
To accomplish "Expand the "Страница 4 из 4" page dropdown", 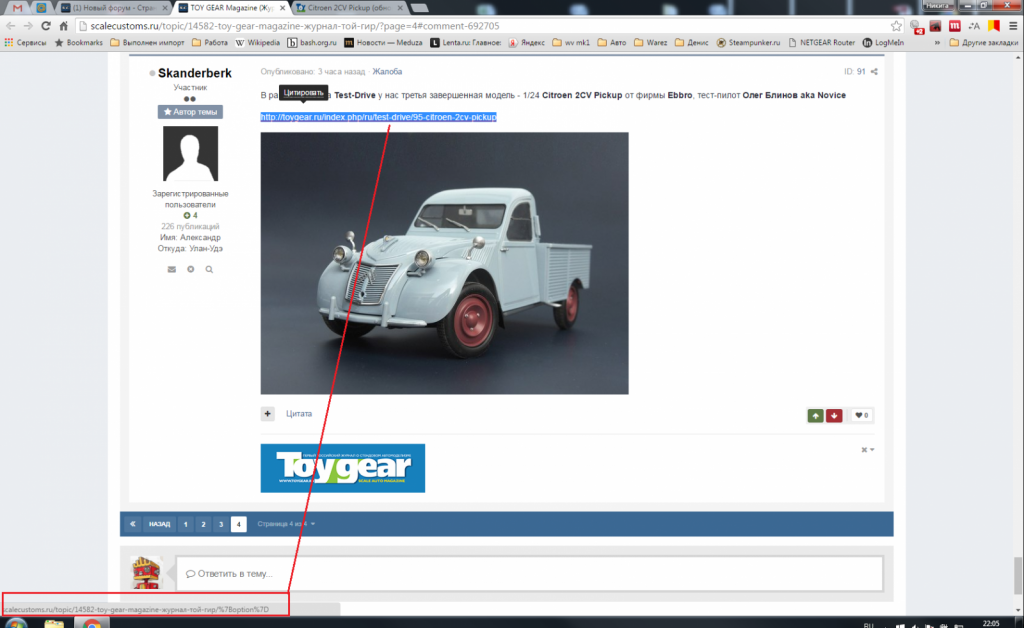I will pos(286,524).
